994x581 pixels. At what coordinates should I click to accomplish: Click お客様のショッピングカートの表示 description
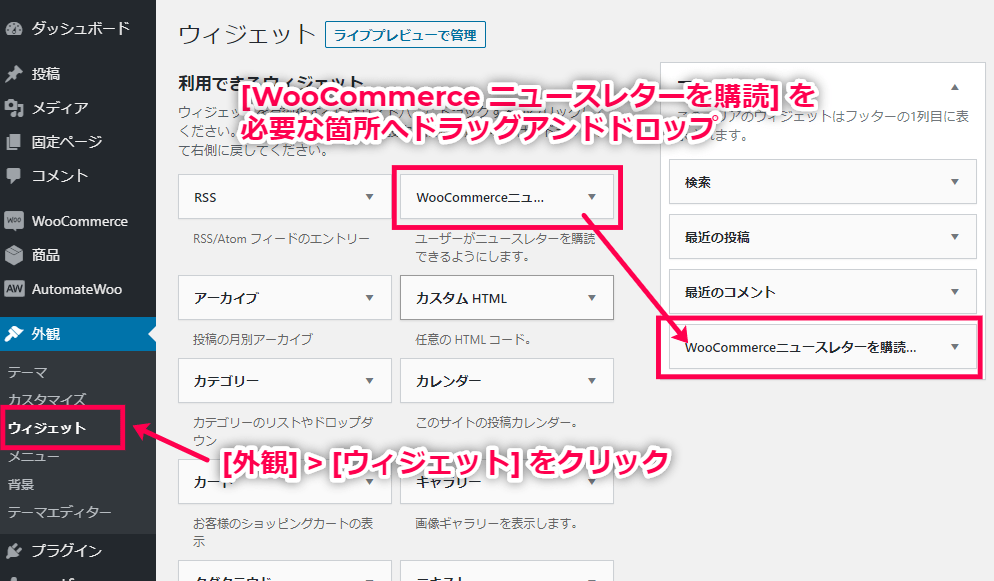pyautogui.click(x=283, y=532)
